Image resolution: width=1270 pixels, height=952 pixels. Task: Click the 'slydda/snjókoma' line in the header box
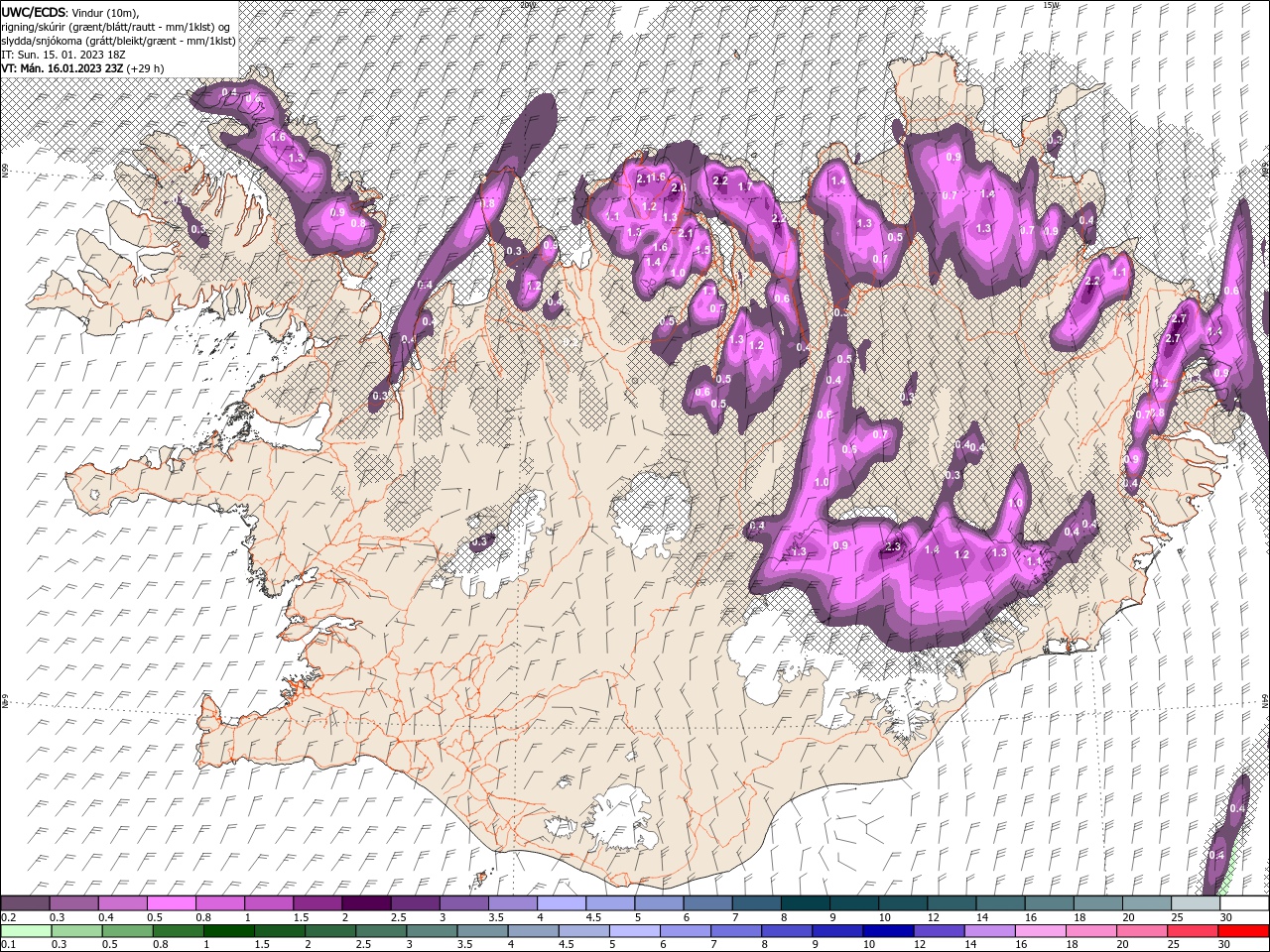pyautogui.click(x=118, y=41)
